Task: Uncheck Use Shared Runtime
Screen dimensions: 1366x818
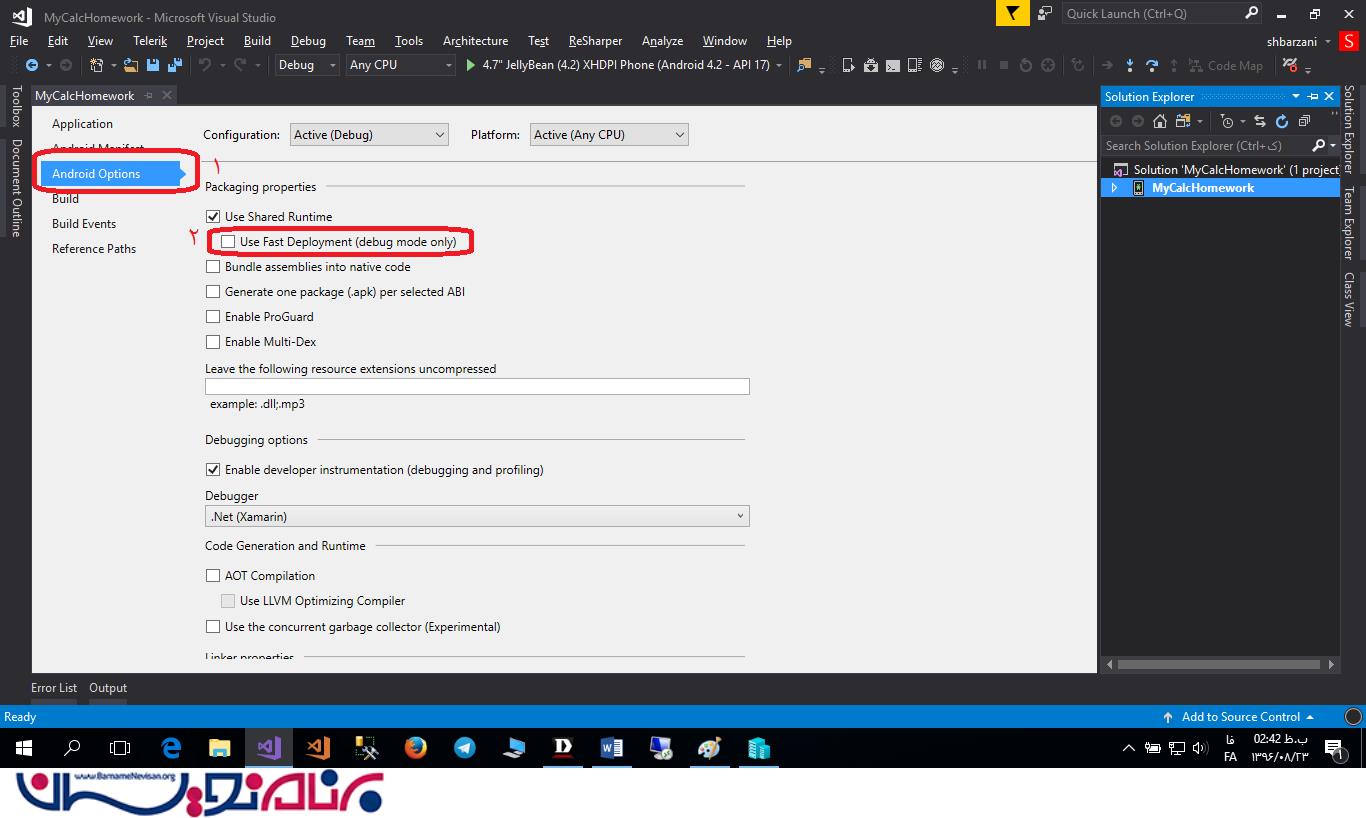Action: pyautogui.click(x=213, y=217)
